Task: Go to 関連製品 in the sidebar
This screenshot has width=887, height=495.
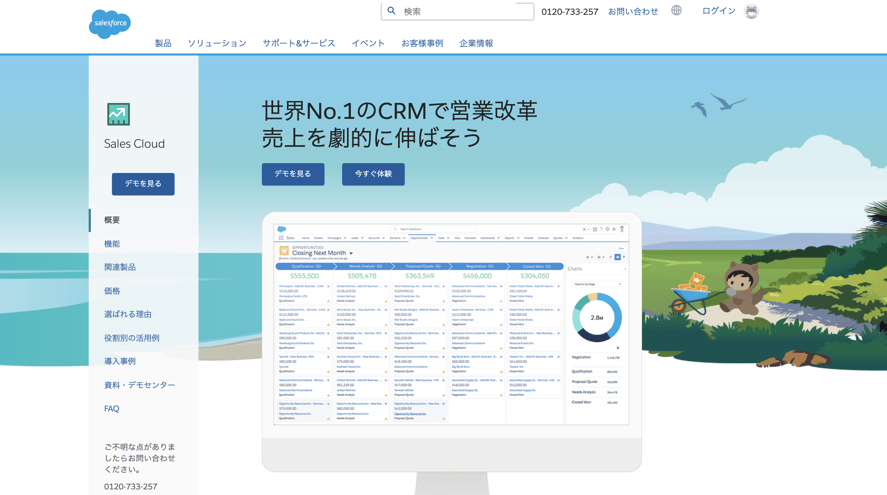Action: click(x=120, y=267)
